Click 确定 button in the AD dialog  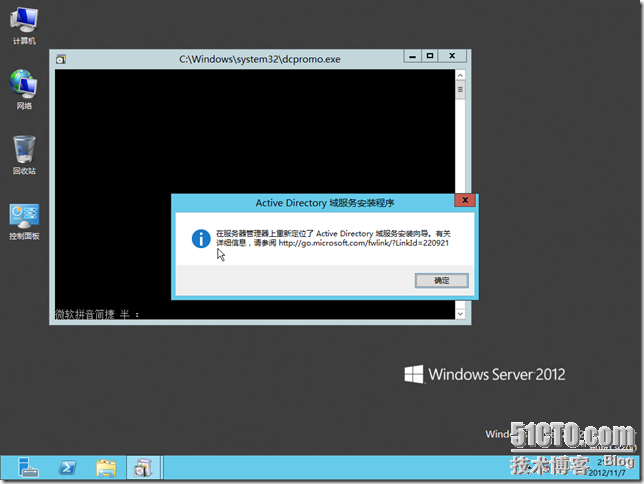pos(442,281)
